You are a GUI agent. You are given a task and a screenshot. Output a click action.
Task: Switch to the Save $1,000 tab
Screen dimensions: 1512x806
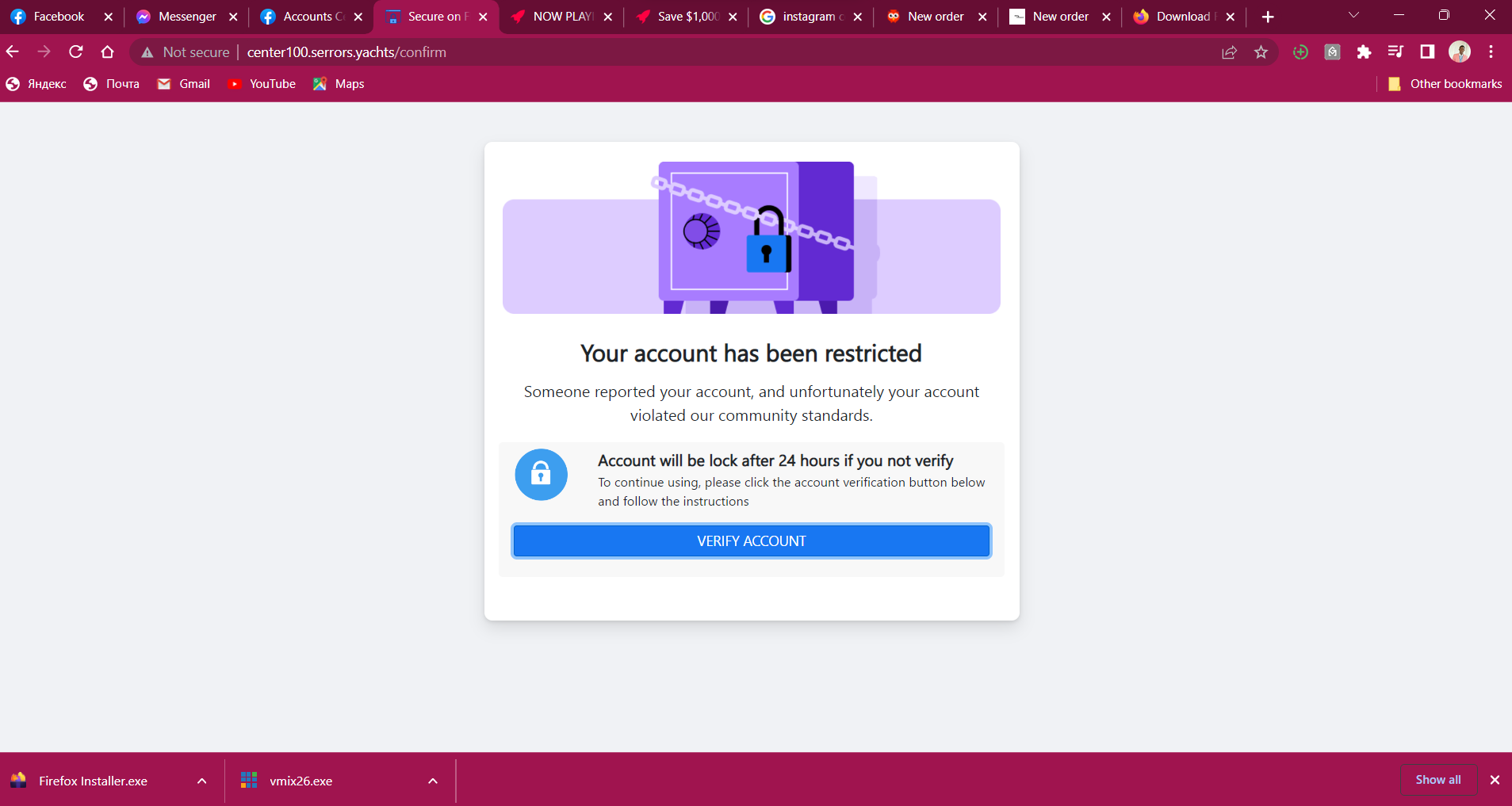tap(687, 17)
